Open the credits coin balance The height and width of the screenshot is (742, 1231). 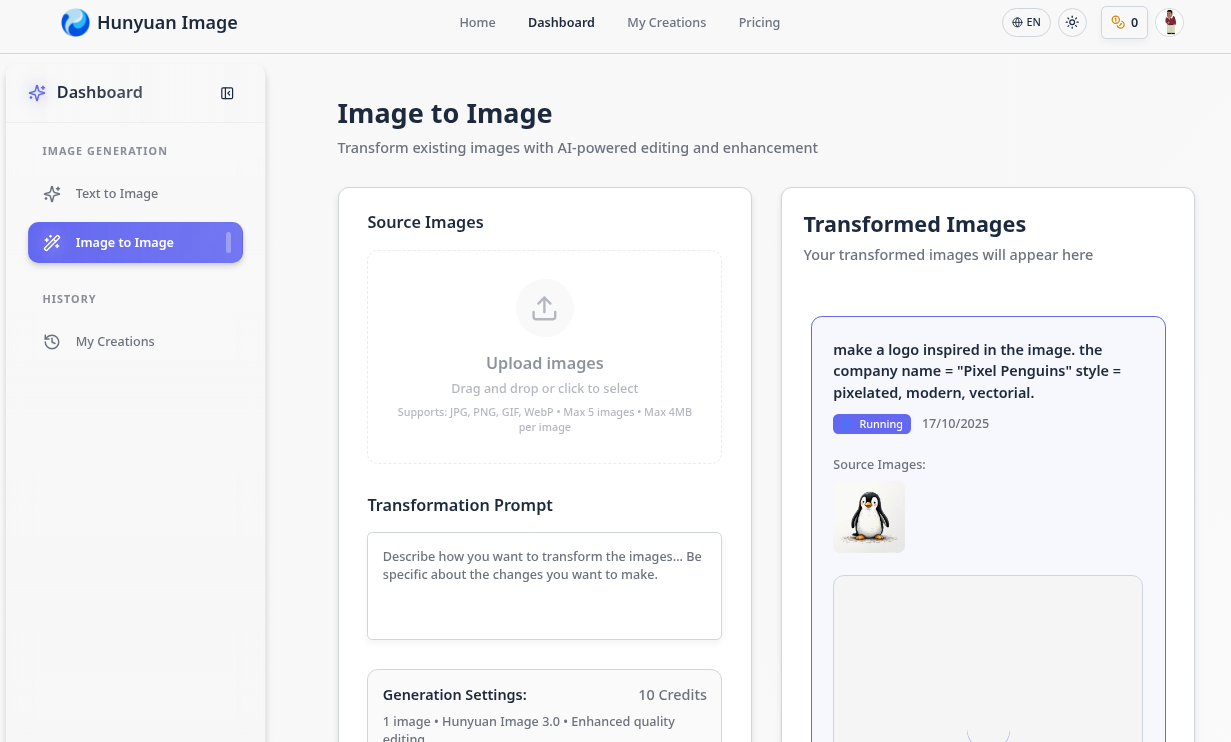point(1124,22)
